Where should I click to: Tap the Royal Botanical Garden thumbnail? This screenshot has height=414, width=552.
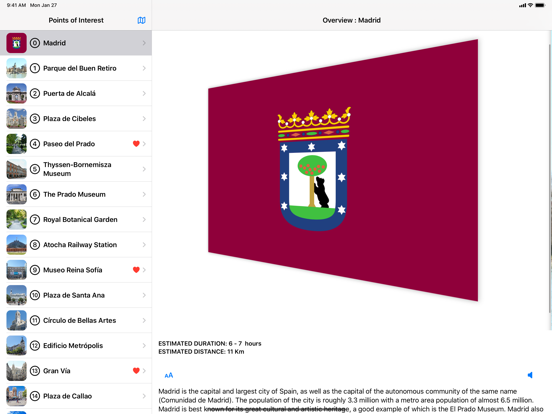16,219
